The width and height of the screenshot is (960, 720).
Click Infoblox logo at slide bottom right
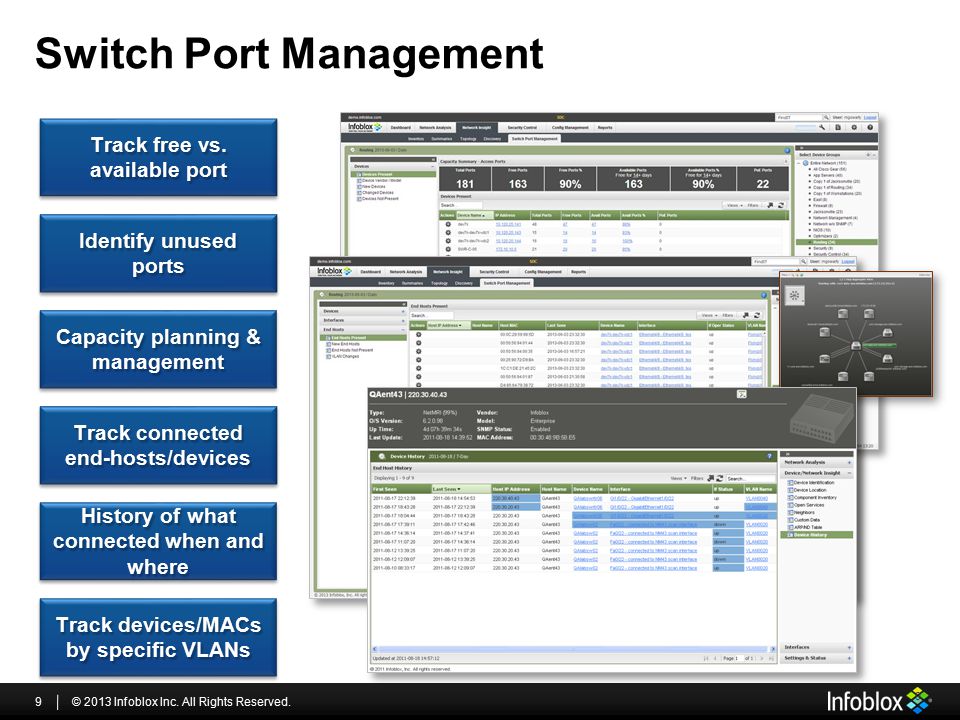click(879, 701)
